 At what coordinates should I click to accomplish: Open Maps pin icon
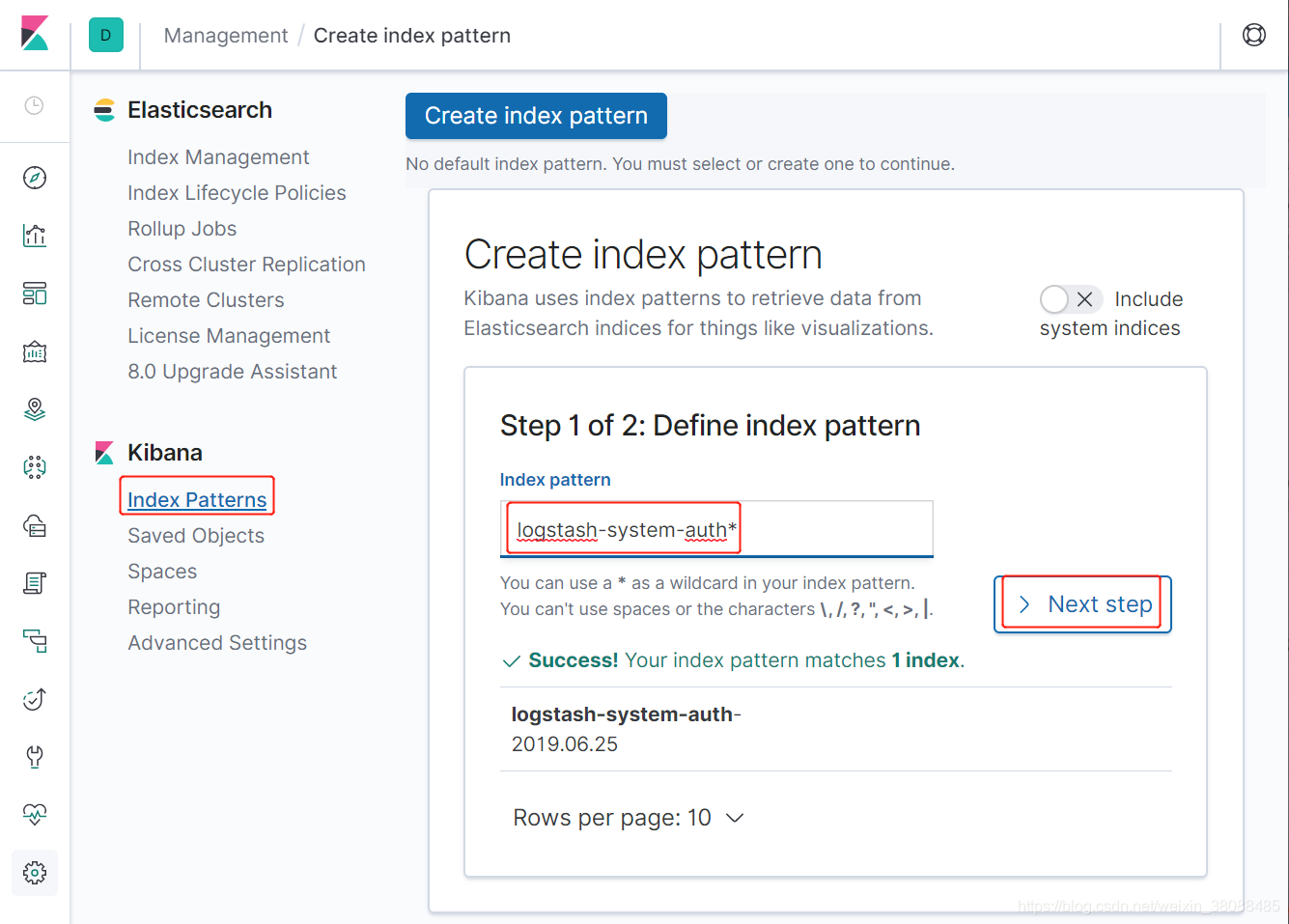pos(35,409)
